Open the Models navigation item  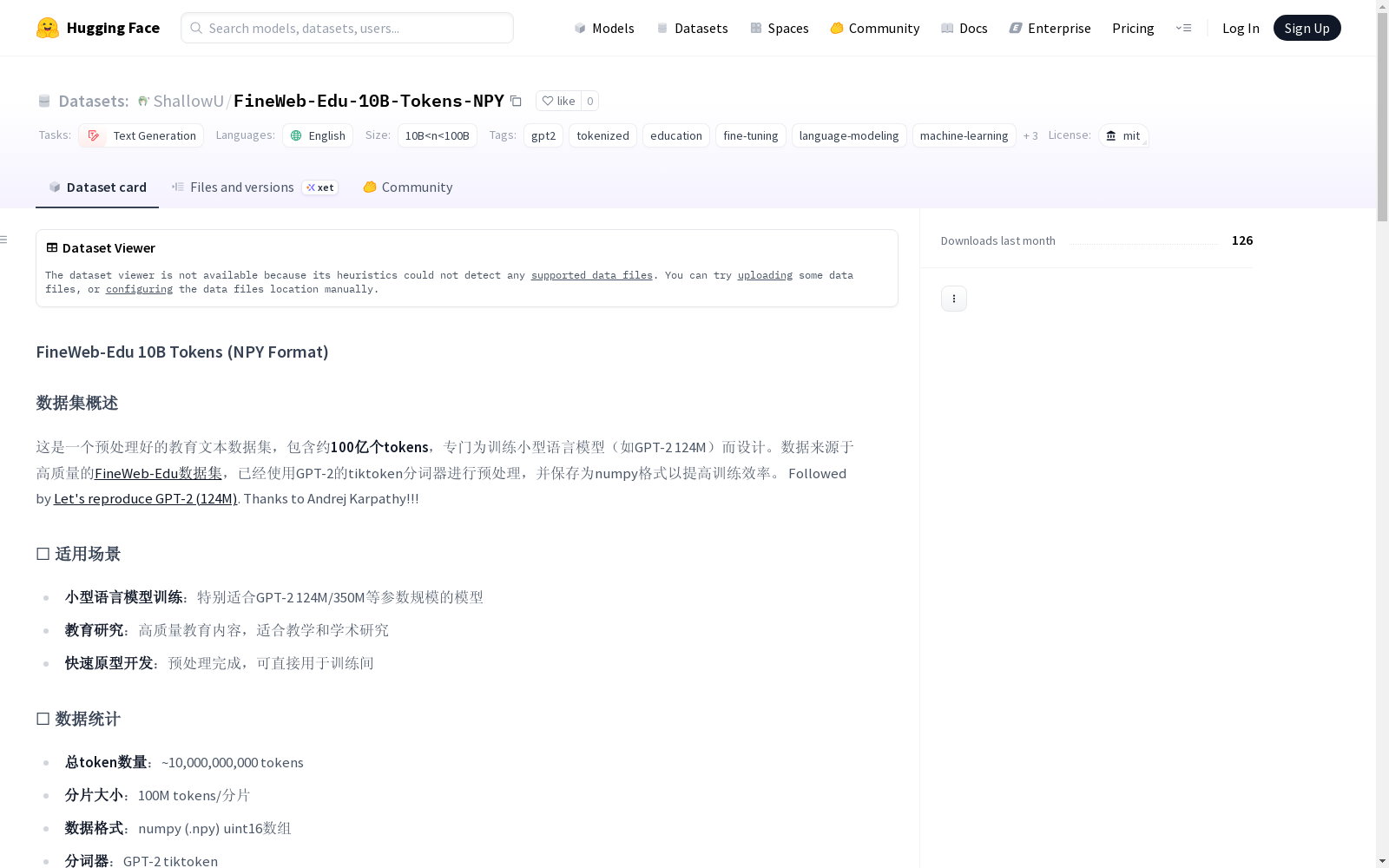coord(604,28)
